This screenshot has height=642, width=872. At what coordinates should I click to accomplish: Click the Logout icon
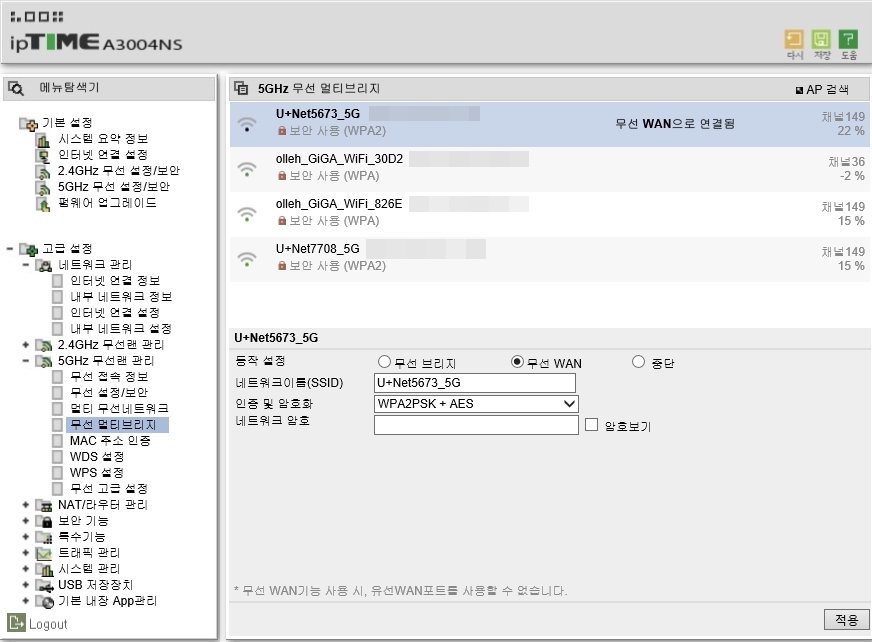point(16,623)
